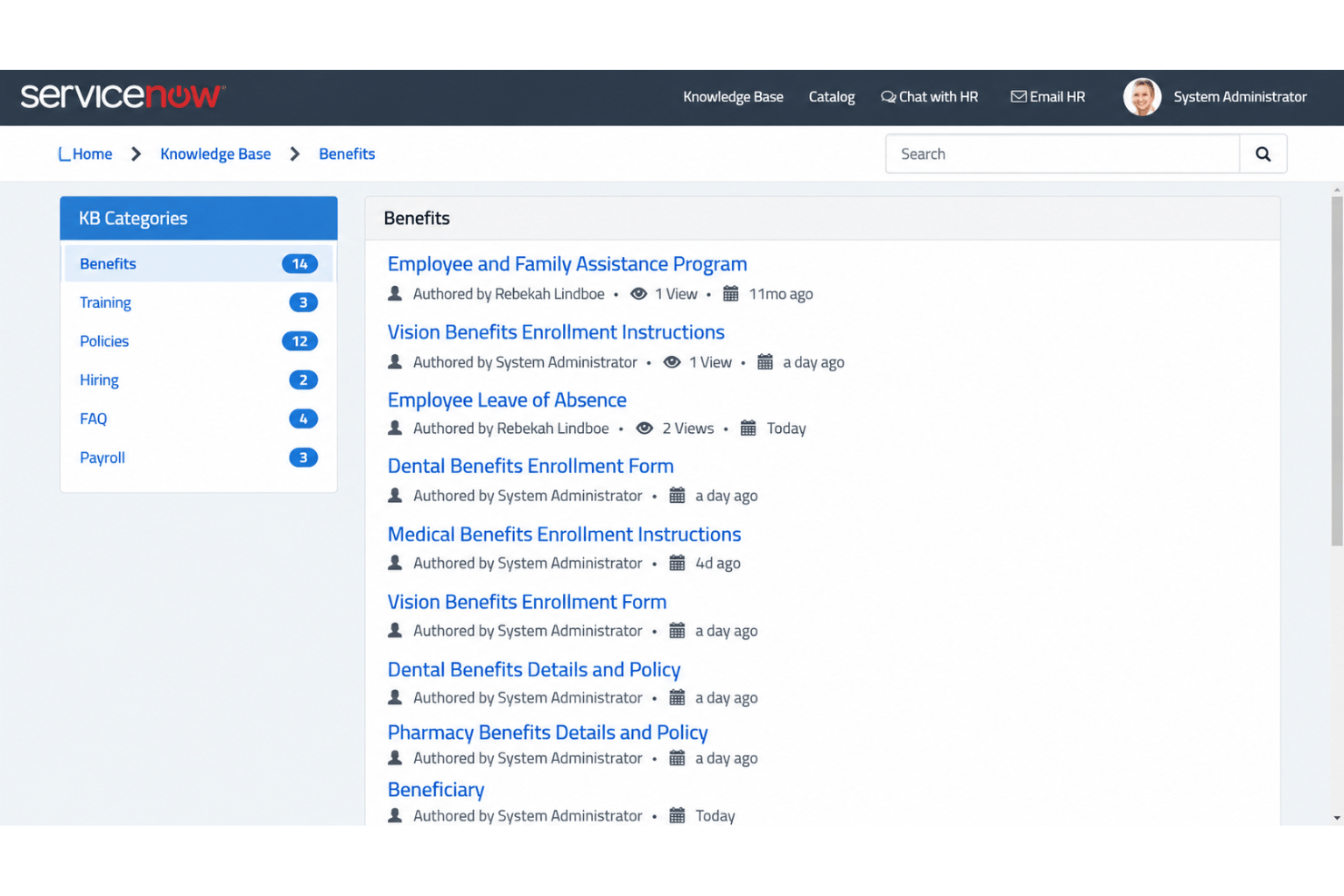Open Vision Benefits Enrollment Form article

527,602
